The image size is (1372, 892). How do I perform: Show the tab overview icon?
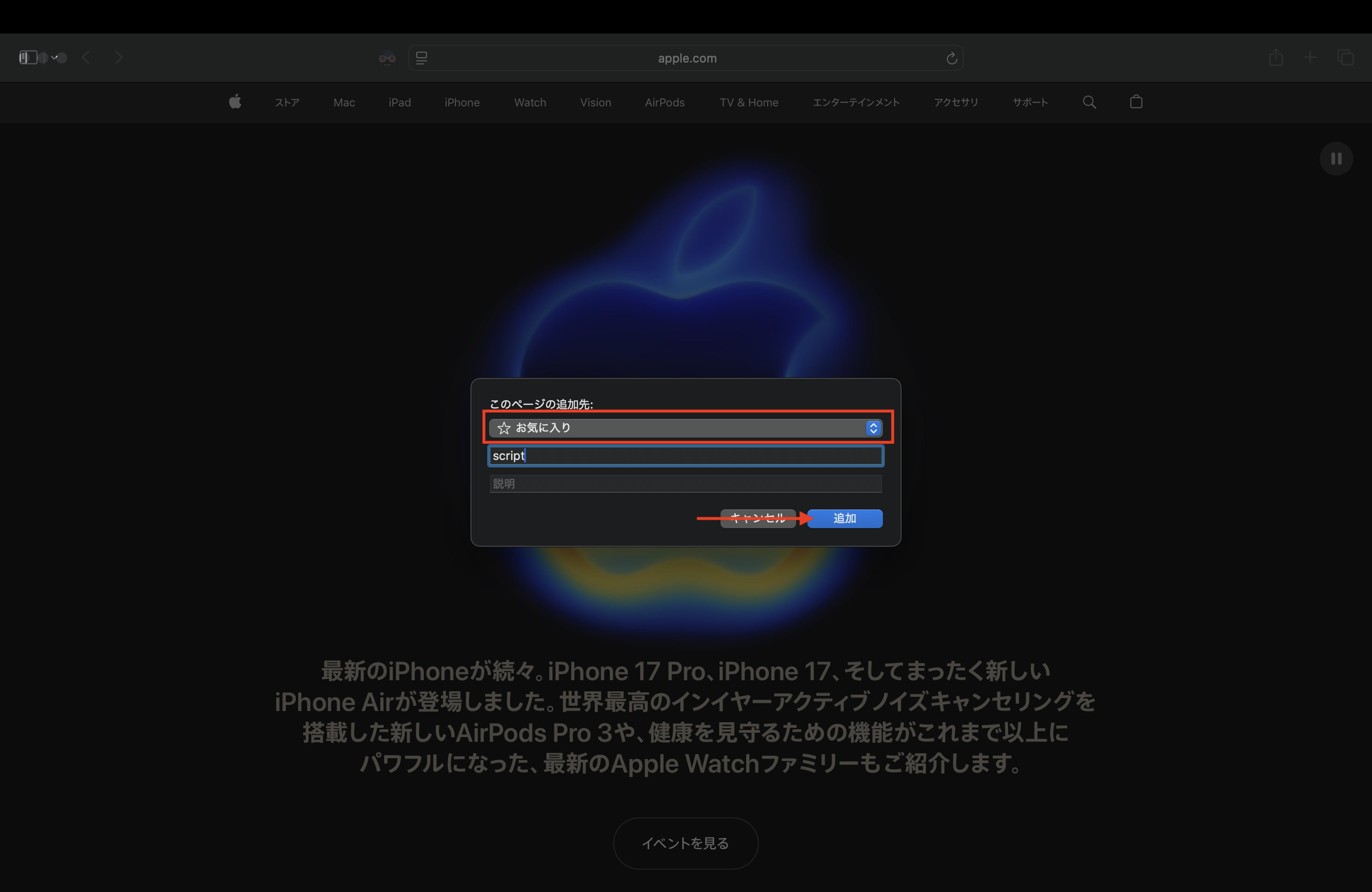coord(1345,58)
